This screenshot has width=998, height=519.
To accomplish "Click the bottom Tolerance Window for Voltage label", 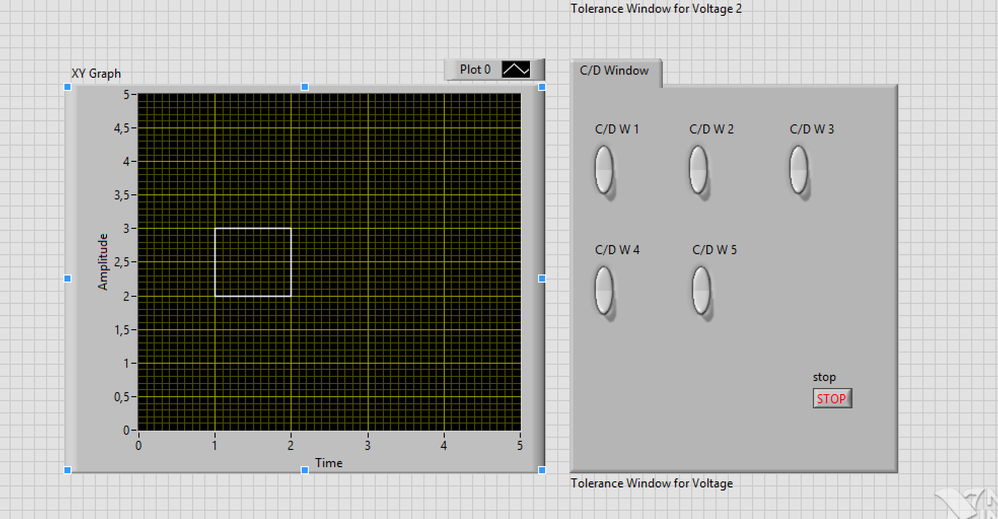I will click(x=652, y=483).
